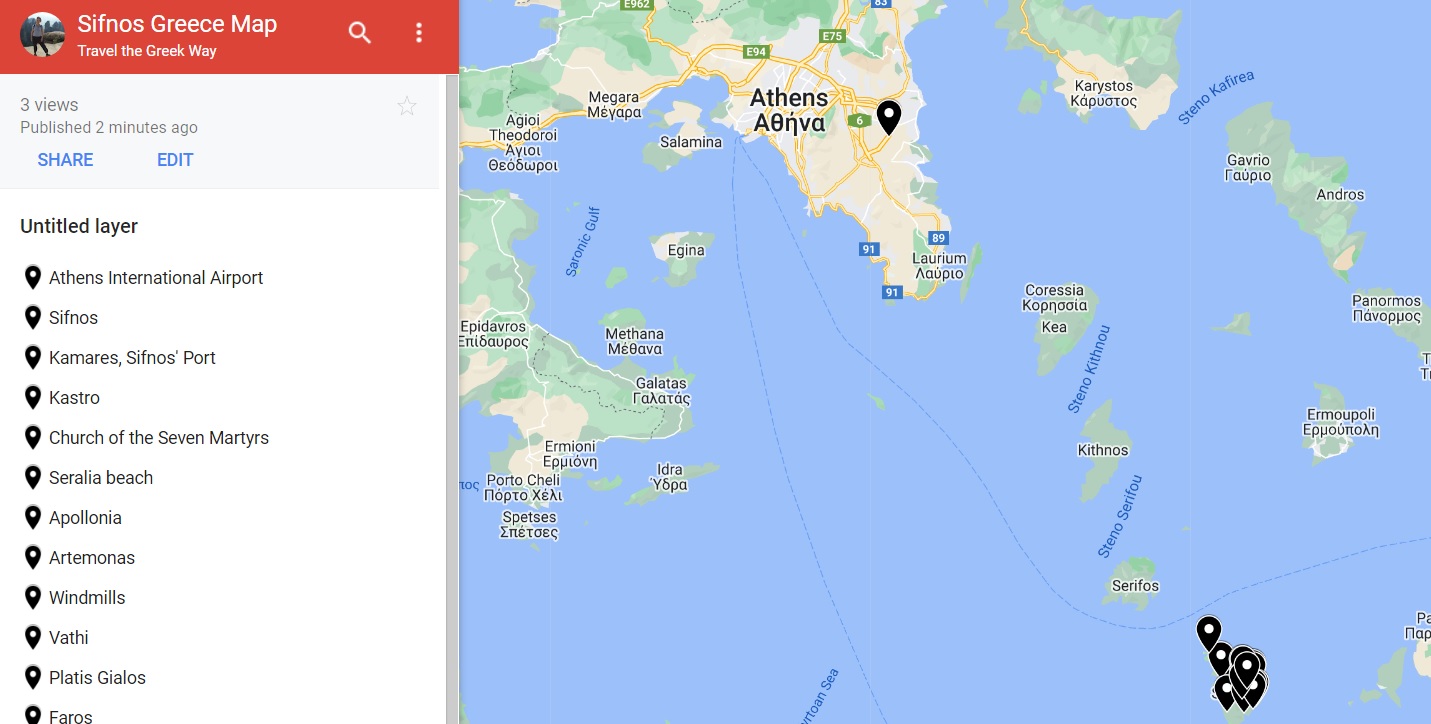
Task: Click the pin icon beside Kastro
Action: (x=32, y=397)
